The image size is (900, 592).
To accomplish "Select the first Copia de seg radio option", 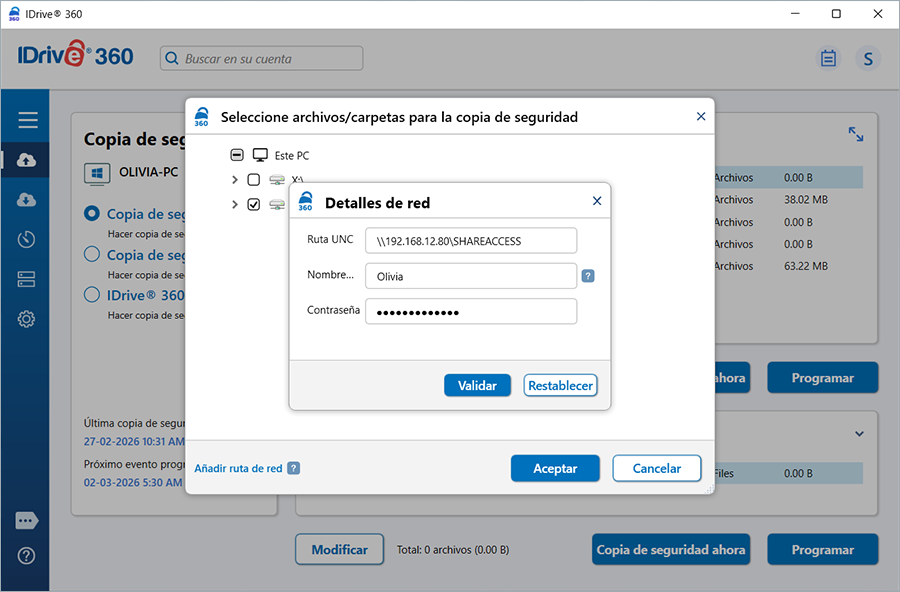I will click(92, 214).
